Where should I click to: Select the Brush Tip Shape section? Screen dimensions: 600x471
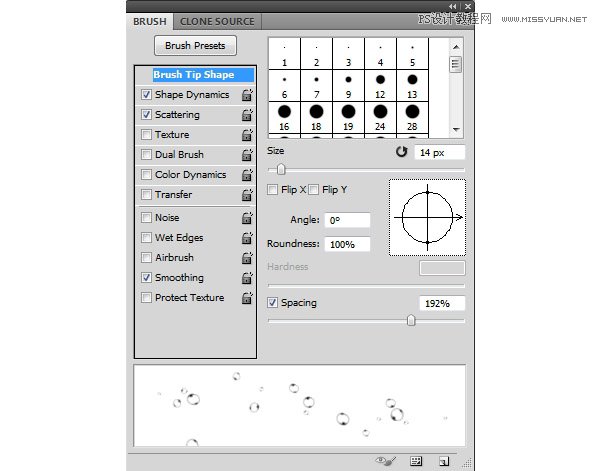click(195, 75)
